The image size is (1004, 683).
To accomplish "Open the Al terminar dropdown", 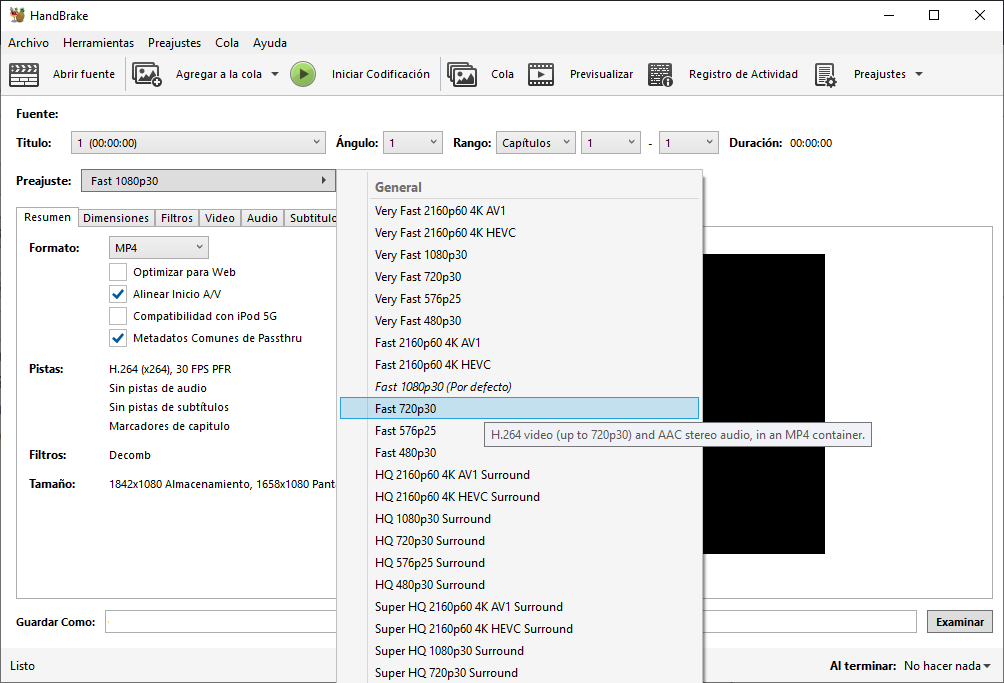I will click(x=947, y=666).
